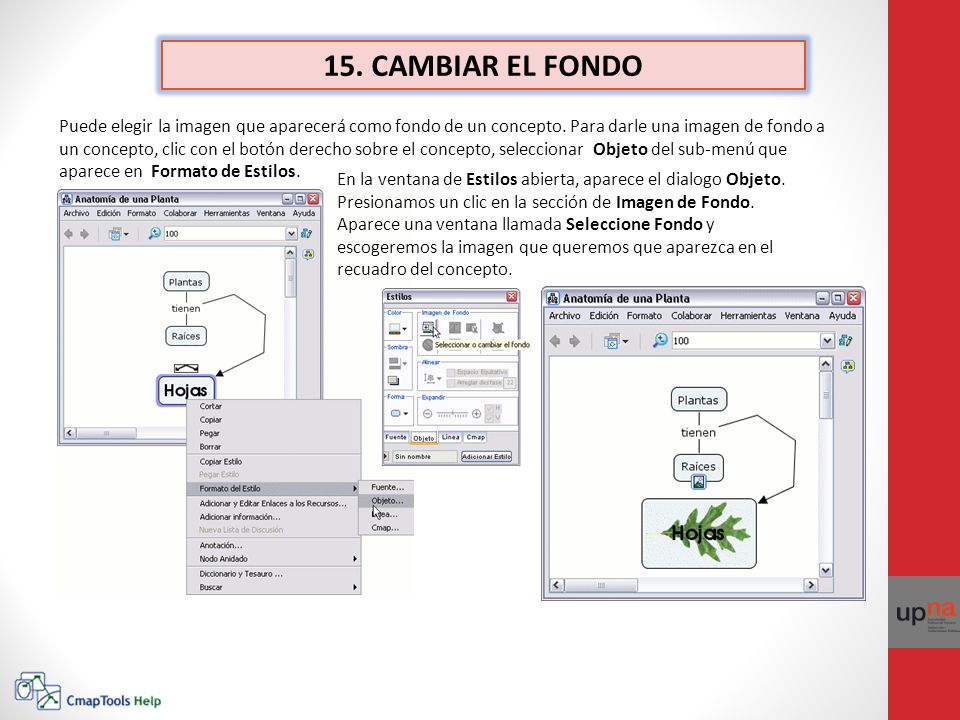
Task: Click zoom magnifier icon in leaf-image window
Action: [660, 340]
